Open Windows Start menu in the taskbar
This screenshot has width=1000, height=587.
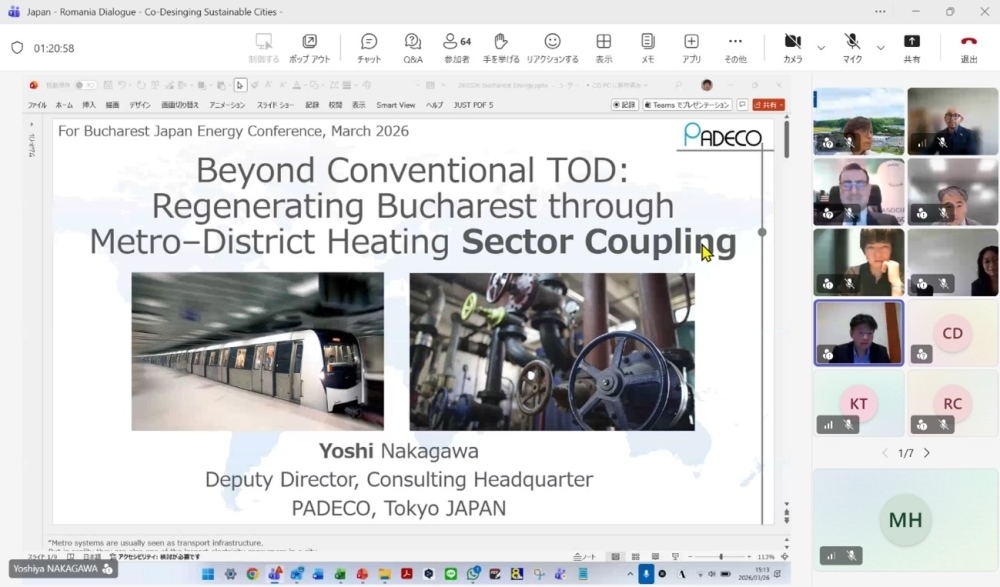[208, 574]
